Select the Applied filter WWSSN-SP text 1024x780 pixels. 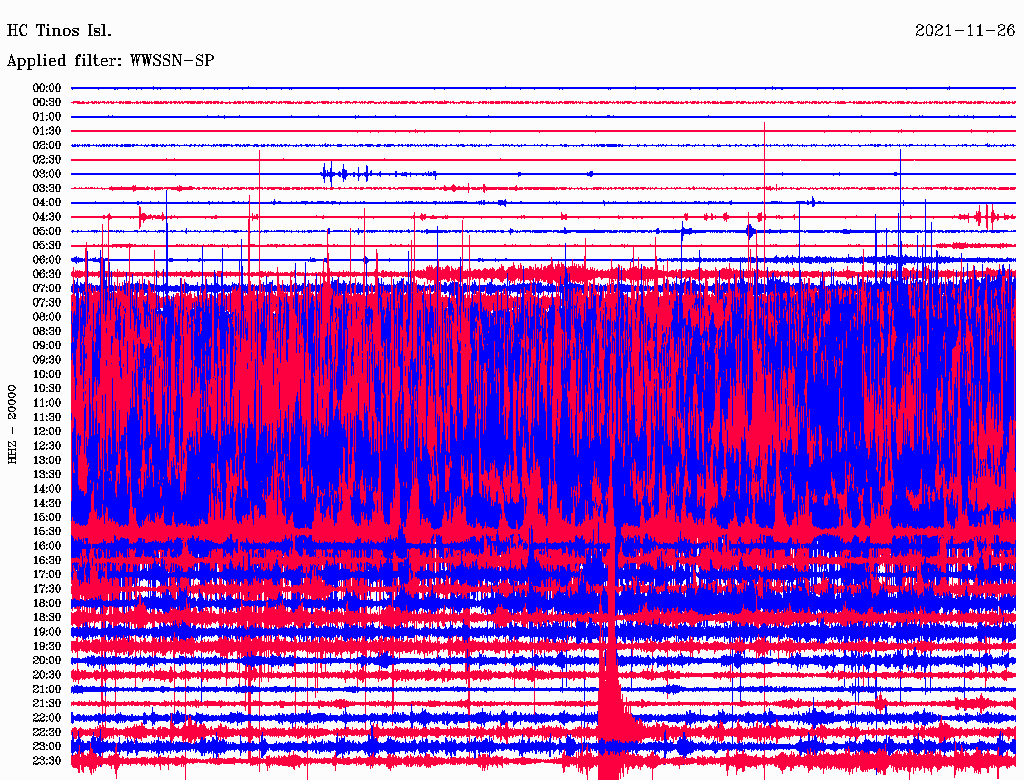(x=110, y=61)
